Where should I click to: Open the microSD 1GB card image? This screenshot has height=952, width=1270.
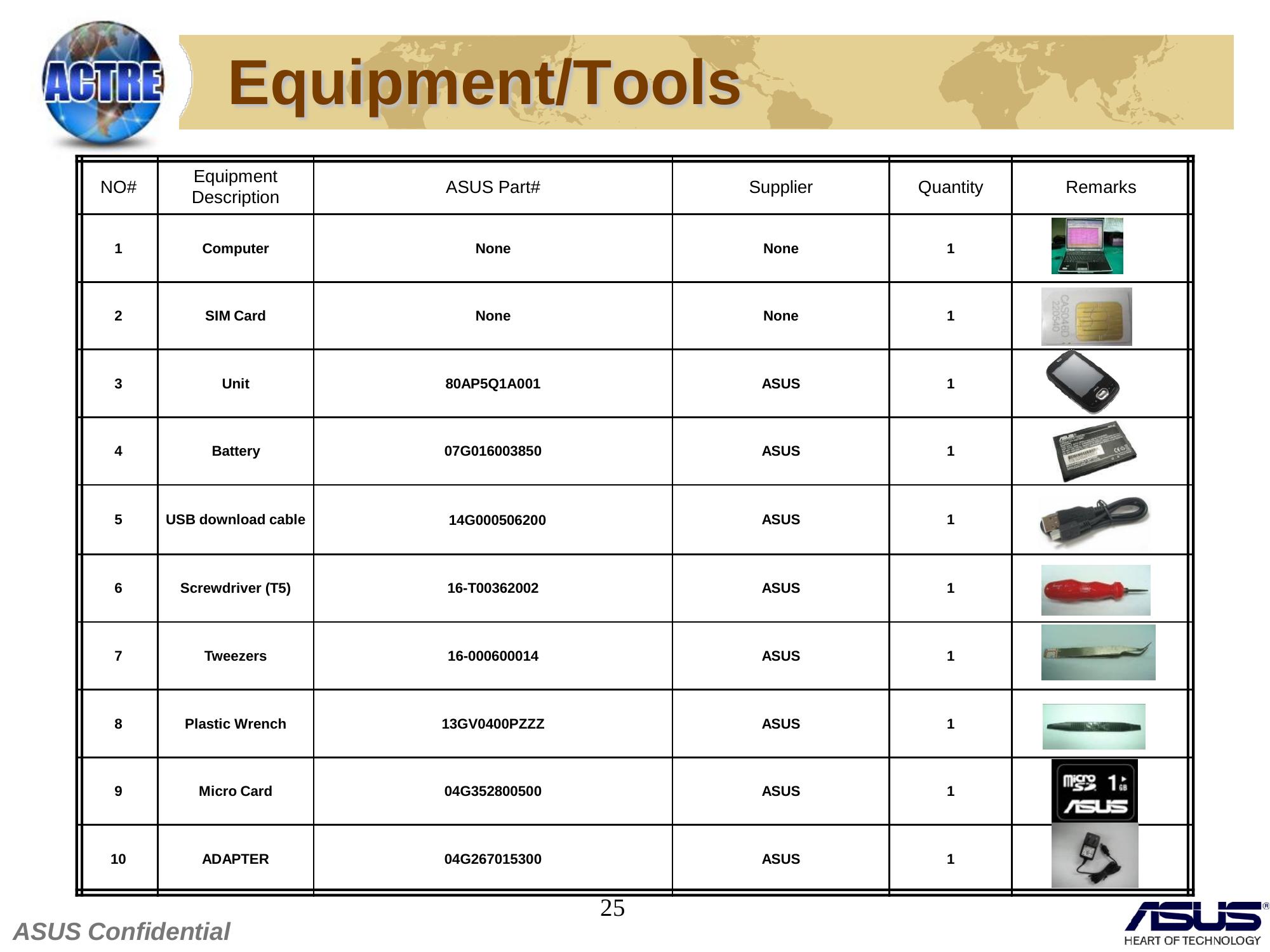(1095, 791)
